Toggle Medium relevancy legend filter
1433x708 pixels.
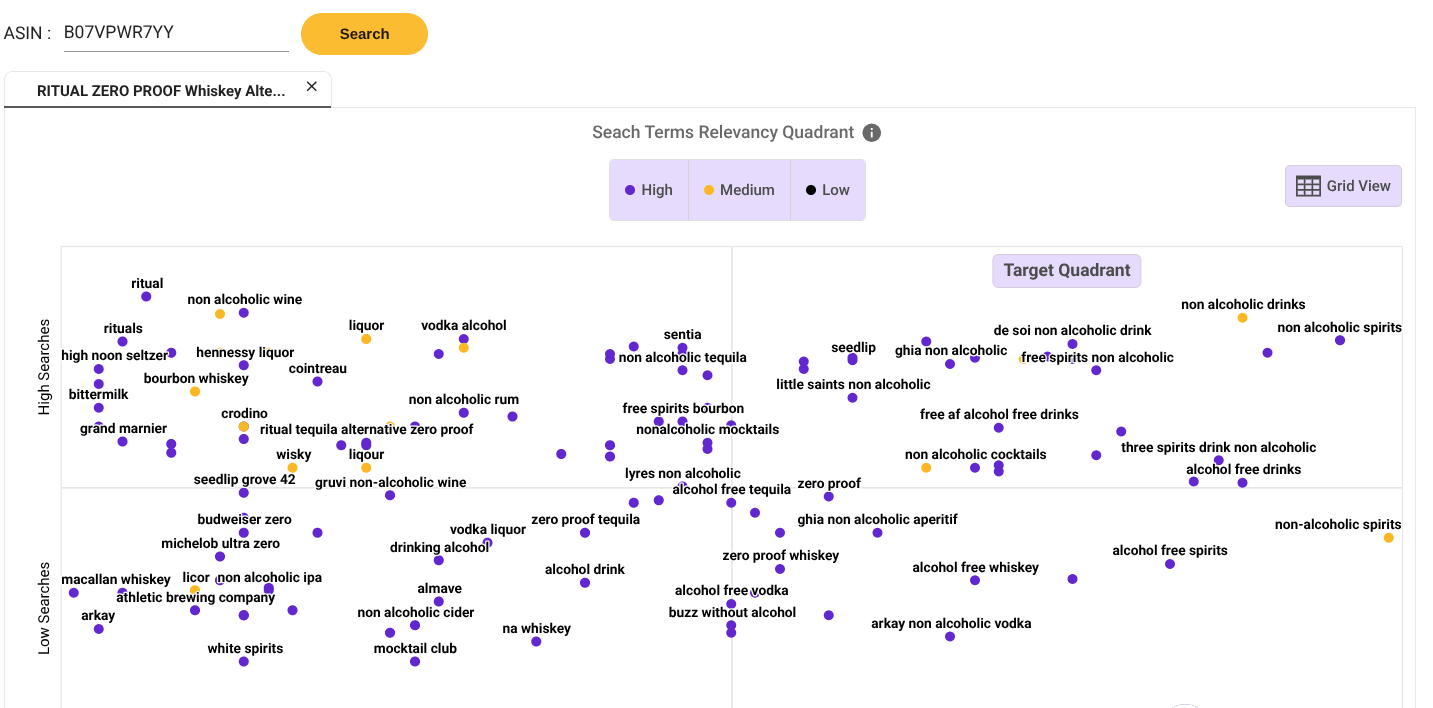click(x=739, y=190)
